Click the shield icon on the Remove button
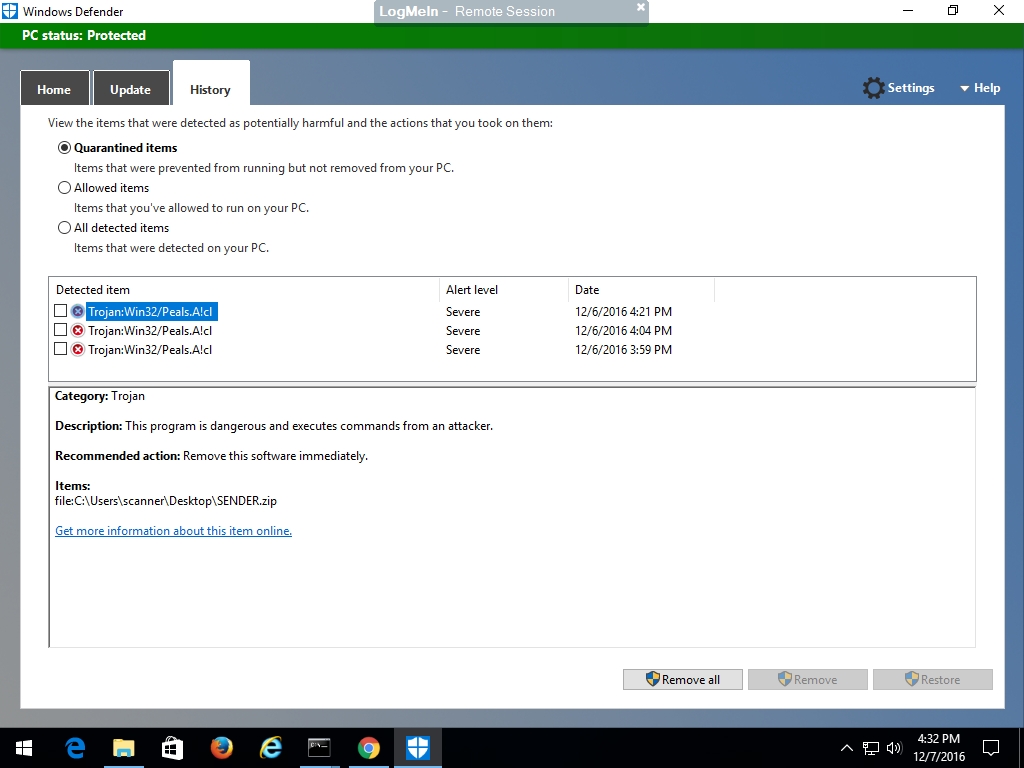 click(x=785, y=679)
